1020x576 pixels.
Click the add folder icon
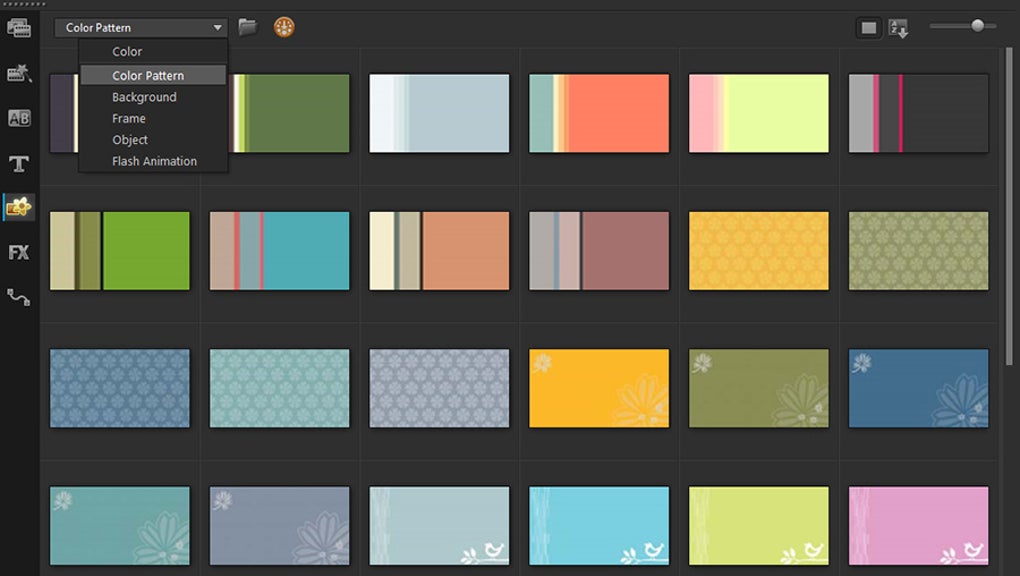click(x=248, y=27)
